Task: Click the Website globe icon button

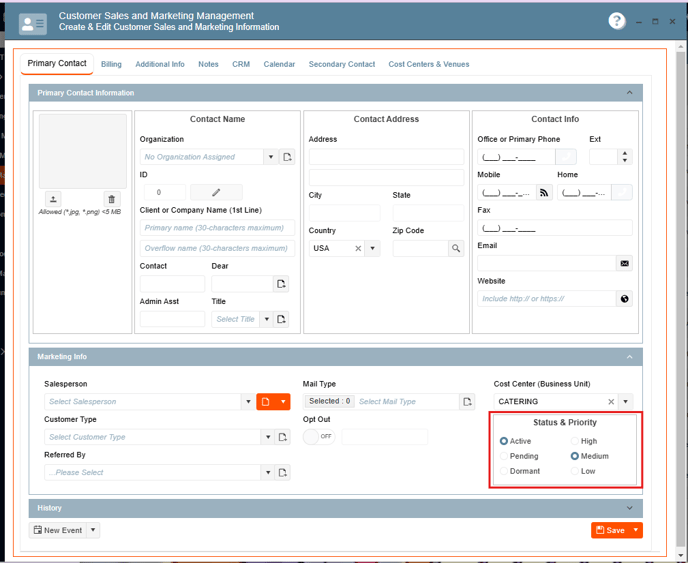Action: coord(624,299)
